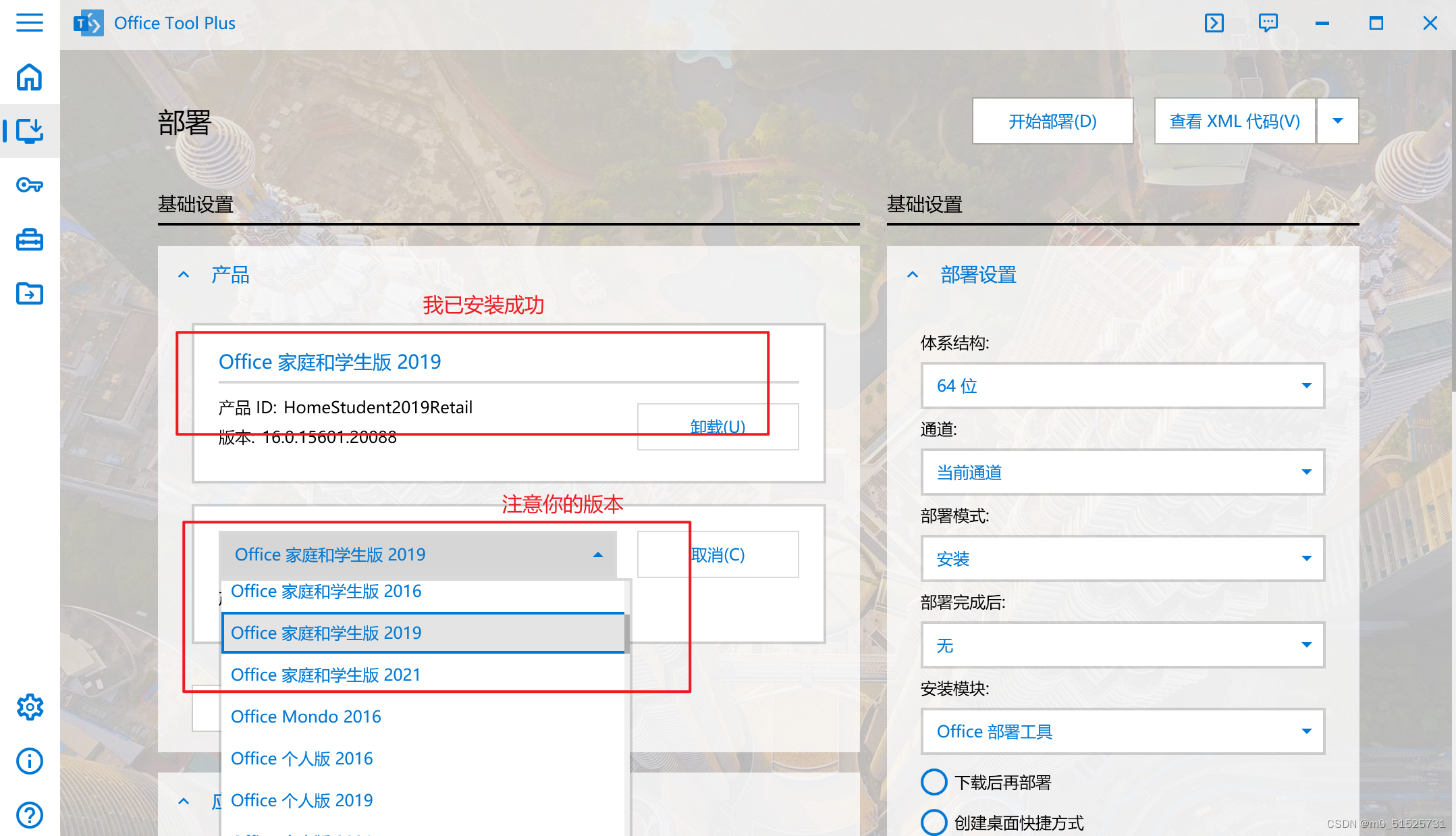This screenshot has width=1456, height=836.
Task: Click the 开始部署(D) button
Action: pos(1052,121)
